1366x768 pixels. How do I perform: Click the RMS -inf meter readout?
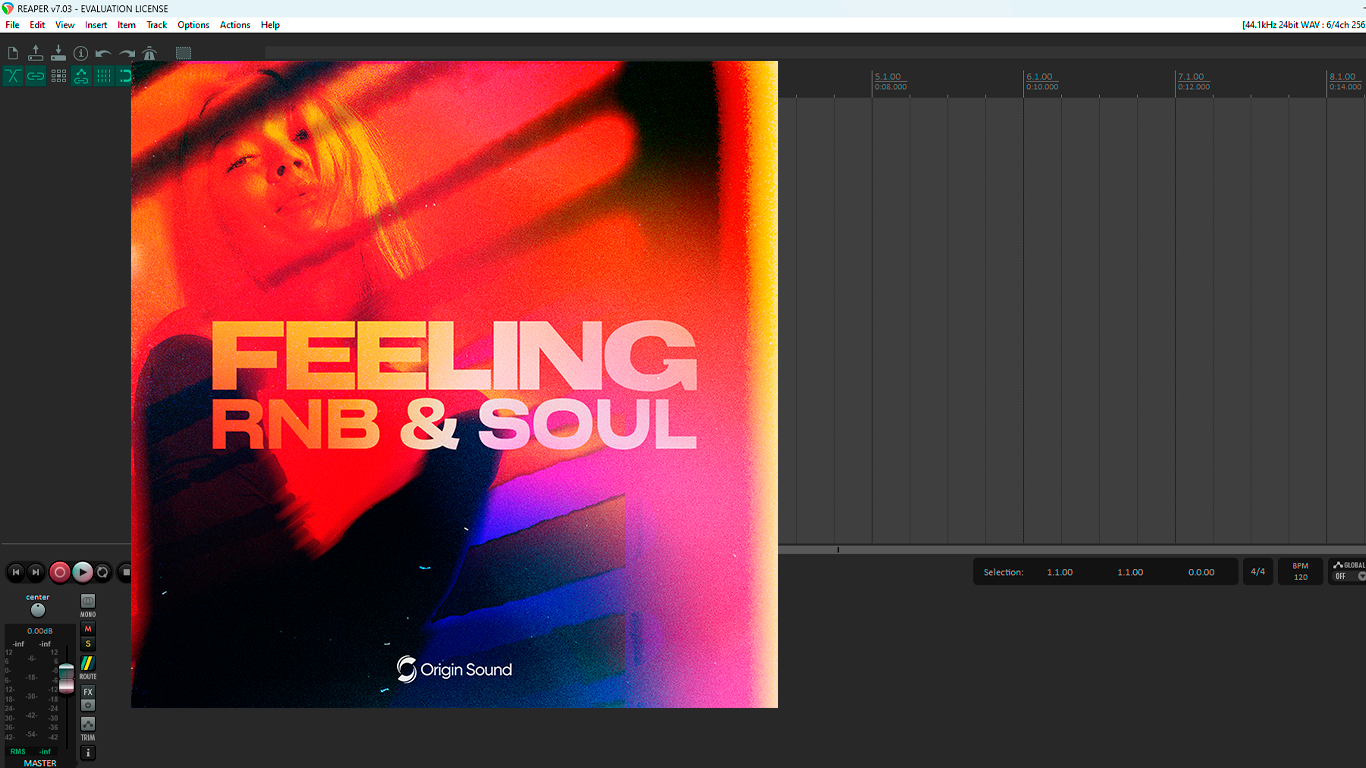(31, 751)
